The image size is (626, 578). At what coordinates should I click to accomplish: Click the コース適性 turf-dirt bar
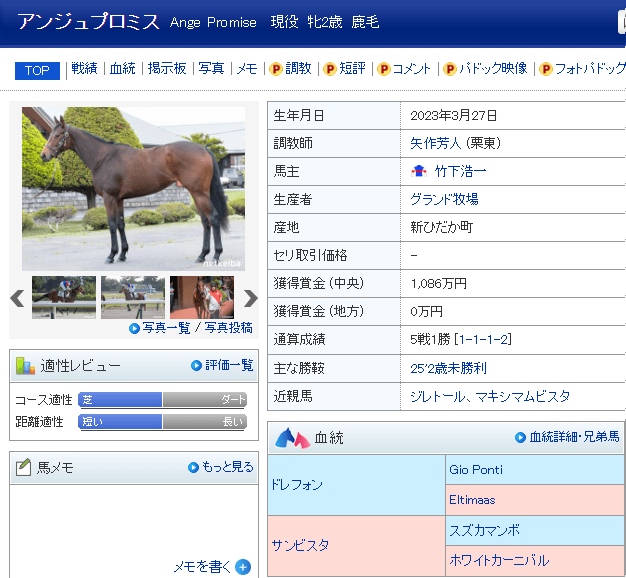click(x=162, y=400)
